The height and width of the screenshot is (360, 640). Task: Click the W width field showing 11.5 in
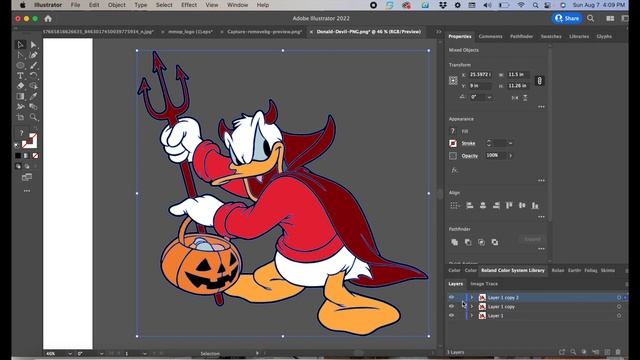(x=518, y=75)
